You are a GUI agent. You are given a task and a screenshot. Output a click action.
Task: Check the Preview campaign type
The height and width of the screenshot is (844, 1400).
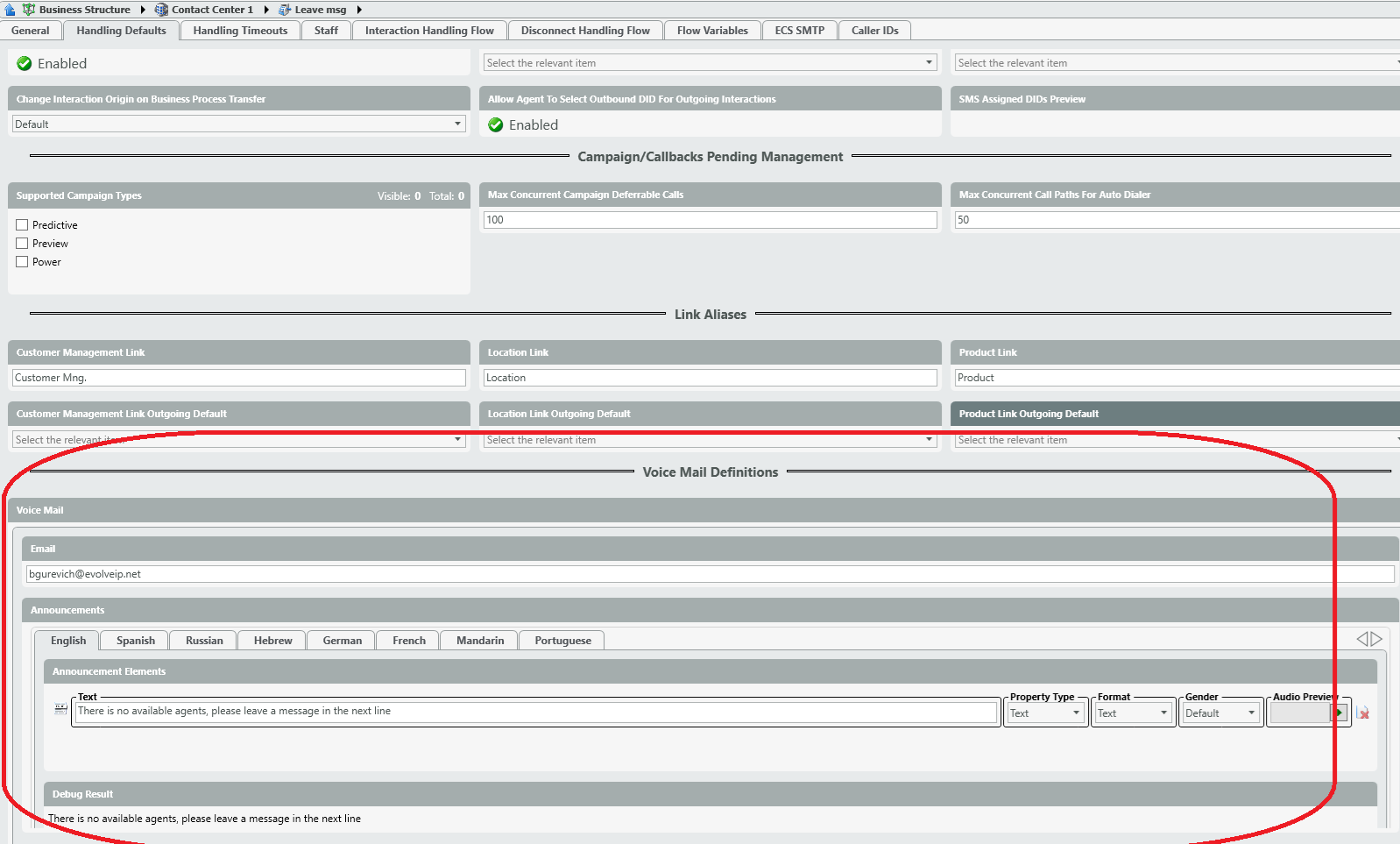tap(23, 244)
